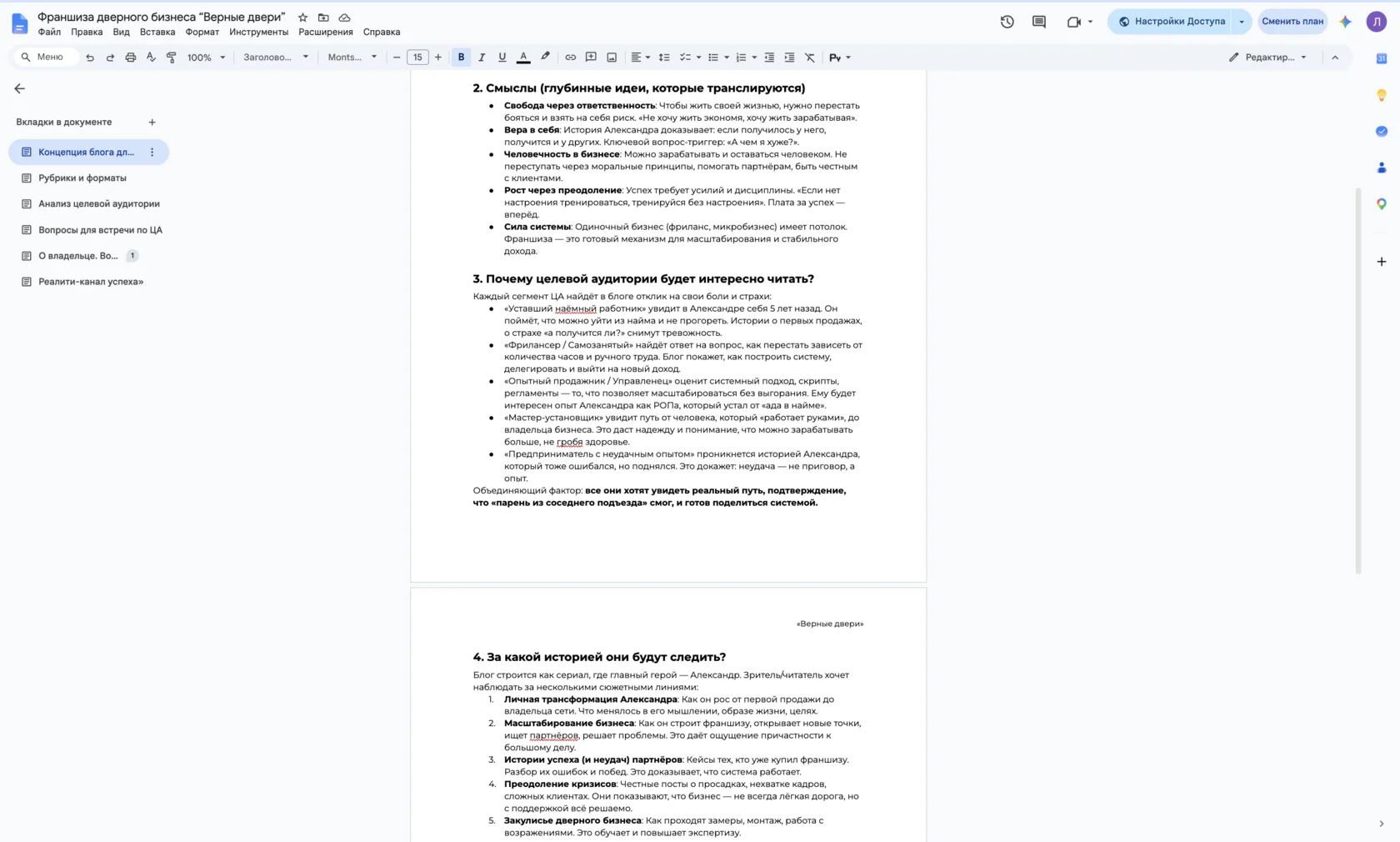The height and width of the screenshot is (842, 1400).
Task: Open the Файл menu
Action: pyautogui.click(x=49, y=32)
